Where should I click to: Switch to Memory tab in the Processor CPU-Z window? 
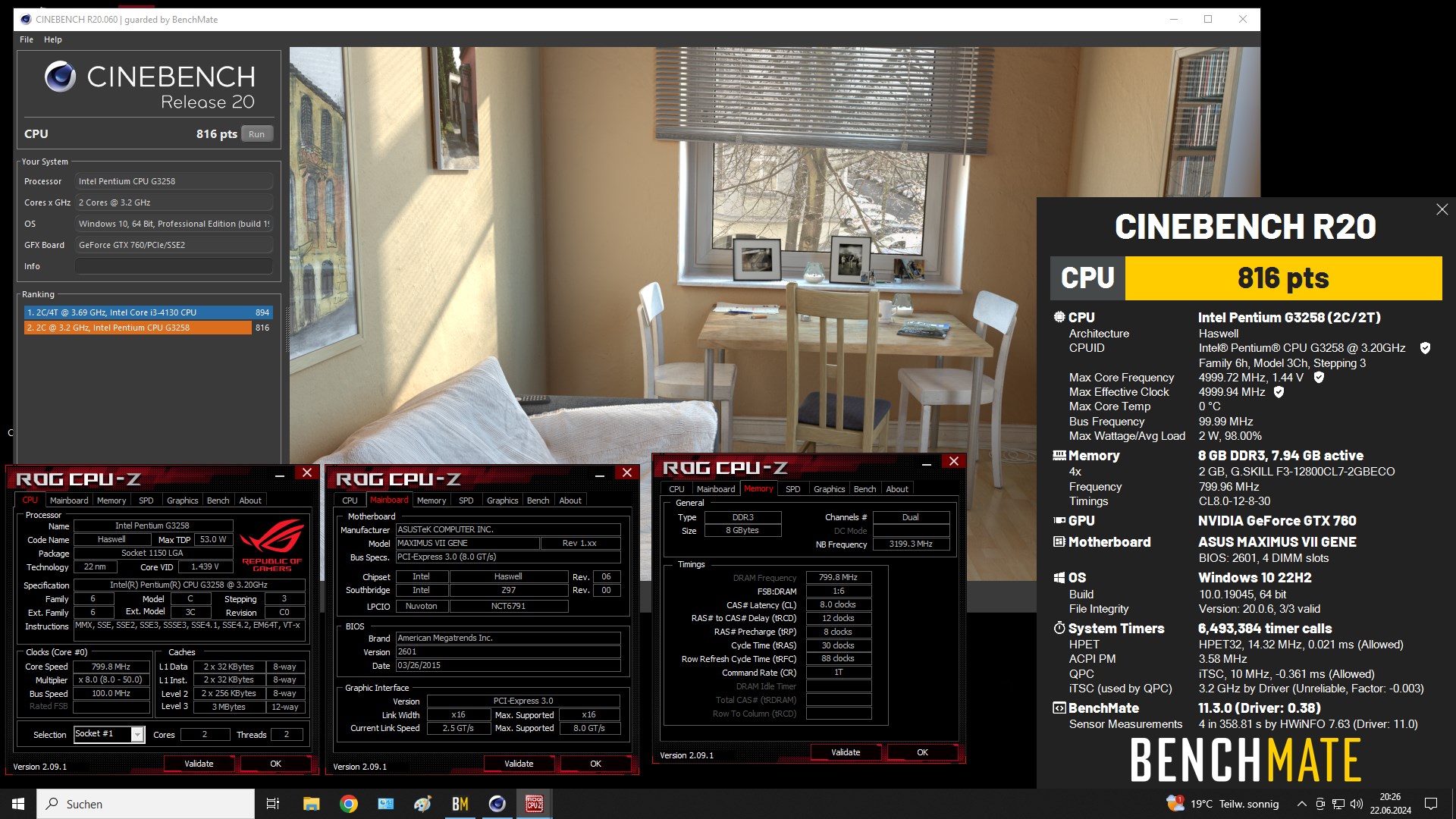pyautogui.click(x=111, y=500)
